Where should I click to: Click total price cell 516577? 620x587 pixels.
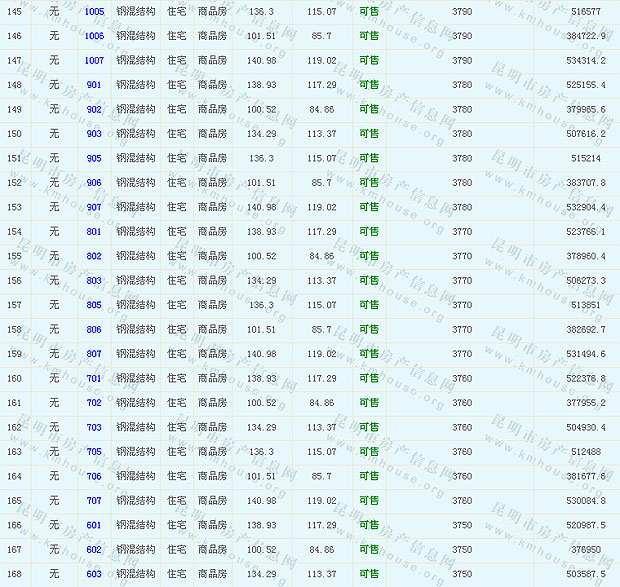(x=586, y=11)
